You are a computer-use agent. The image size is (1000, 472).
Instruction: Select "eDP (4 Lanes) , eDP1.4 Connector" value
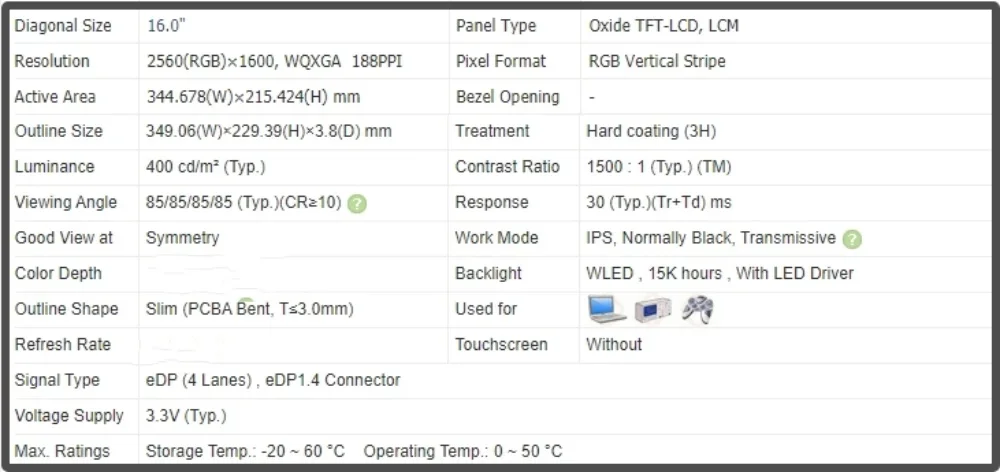pos(273,380)
